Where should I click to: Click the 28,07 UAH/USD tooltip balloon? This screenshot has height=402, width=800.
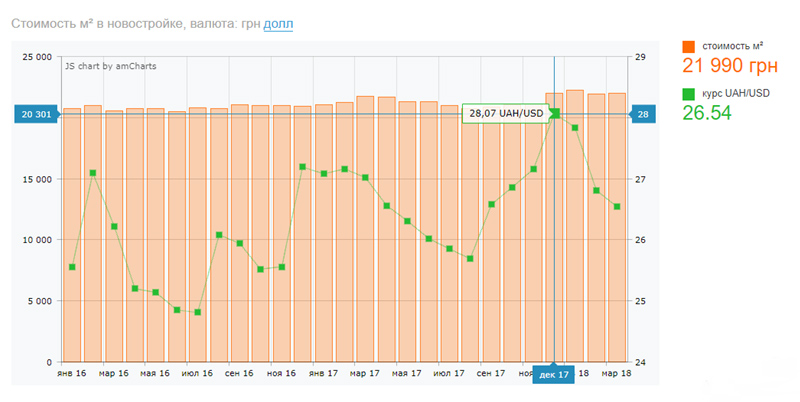click(x=505, y=113)
